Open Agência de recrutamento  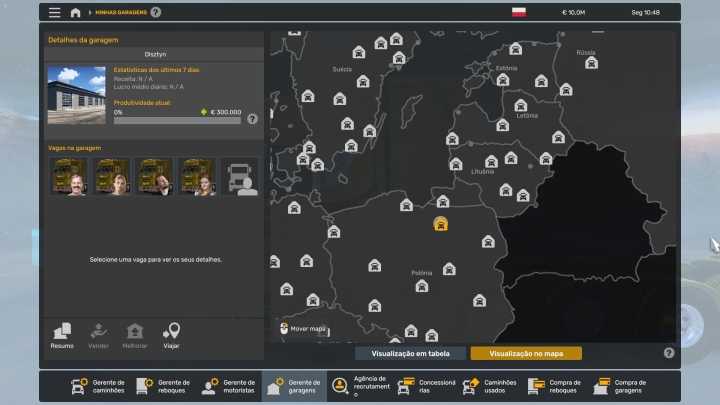pyautogui.click(x=360, y=386)
